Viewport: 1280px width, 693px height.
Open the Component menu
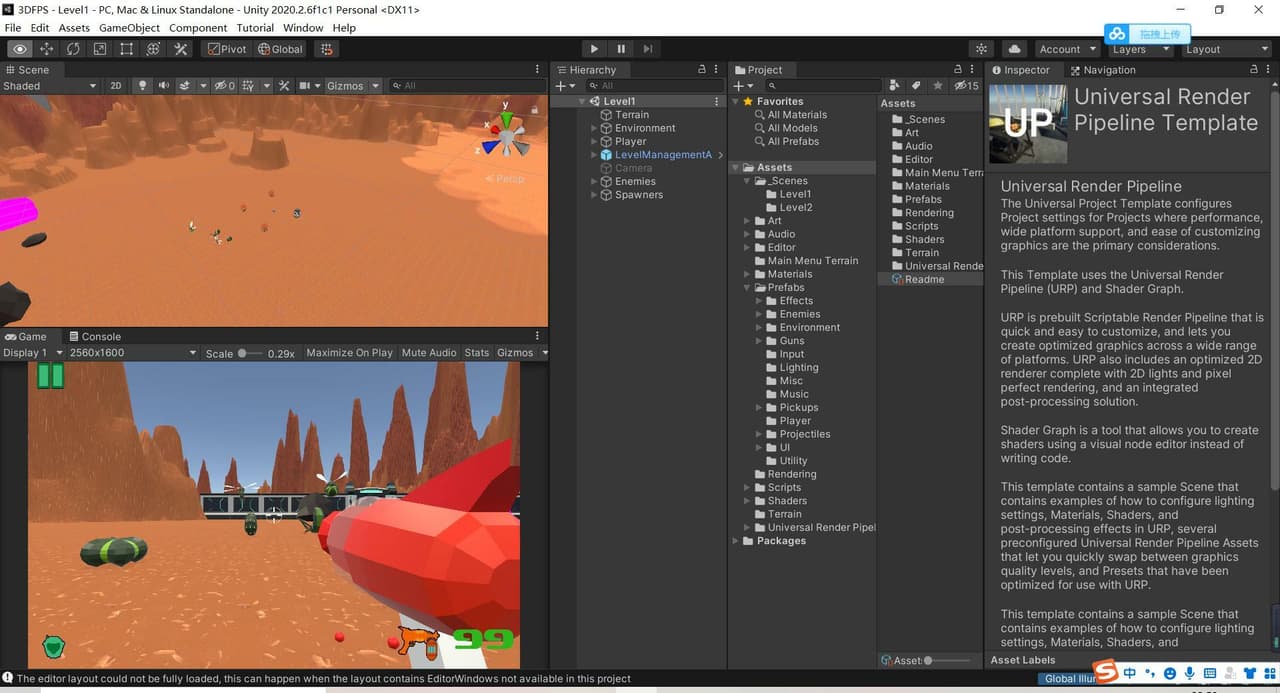click(x=198, y=28)
